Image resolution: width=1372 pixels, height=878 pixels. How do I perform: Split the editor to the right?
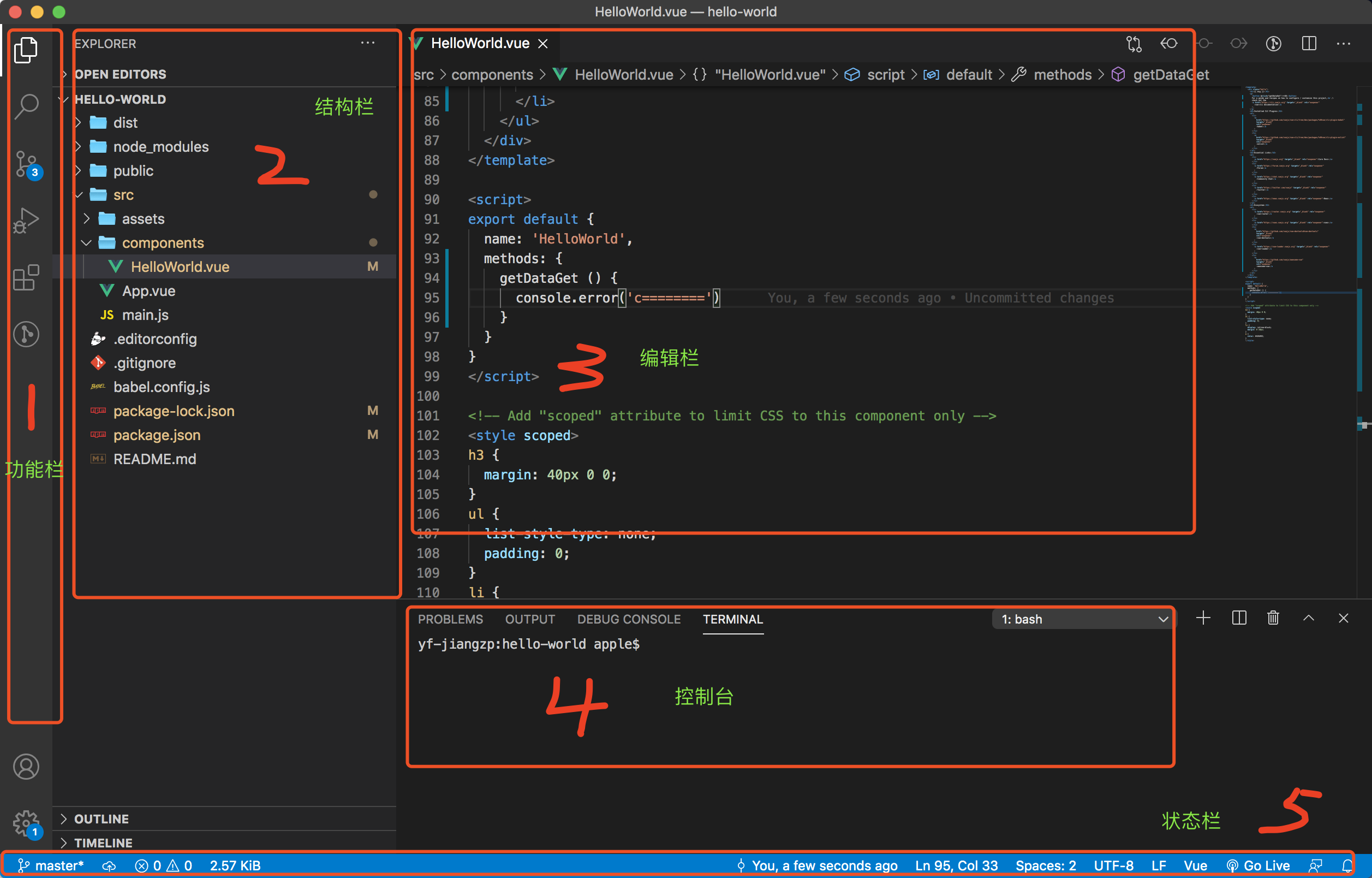click(x=1309, y=44)
